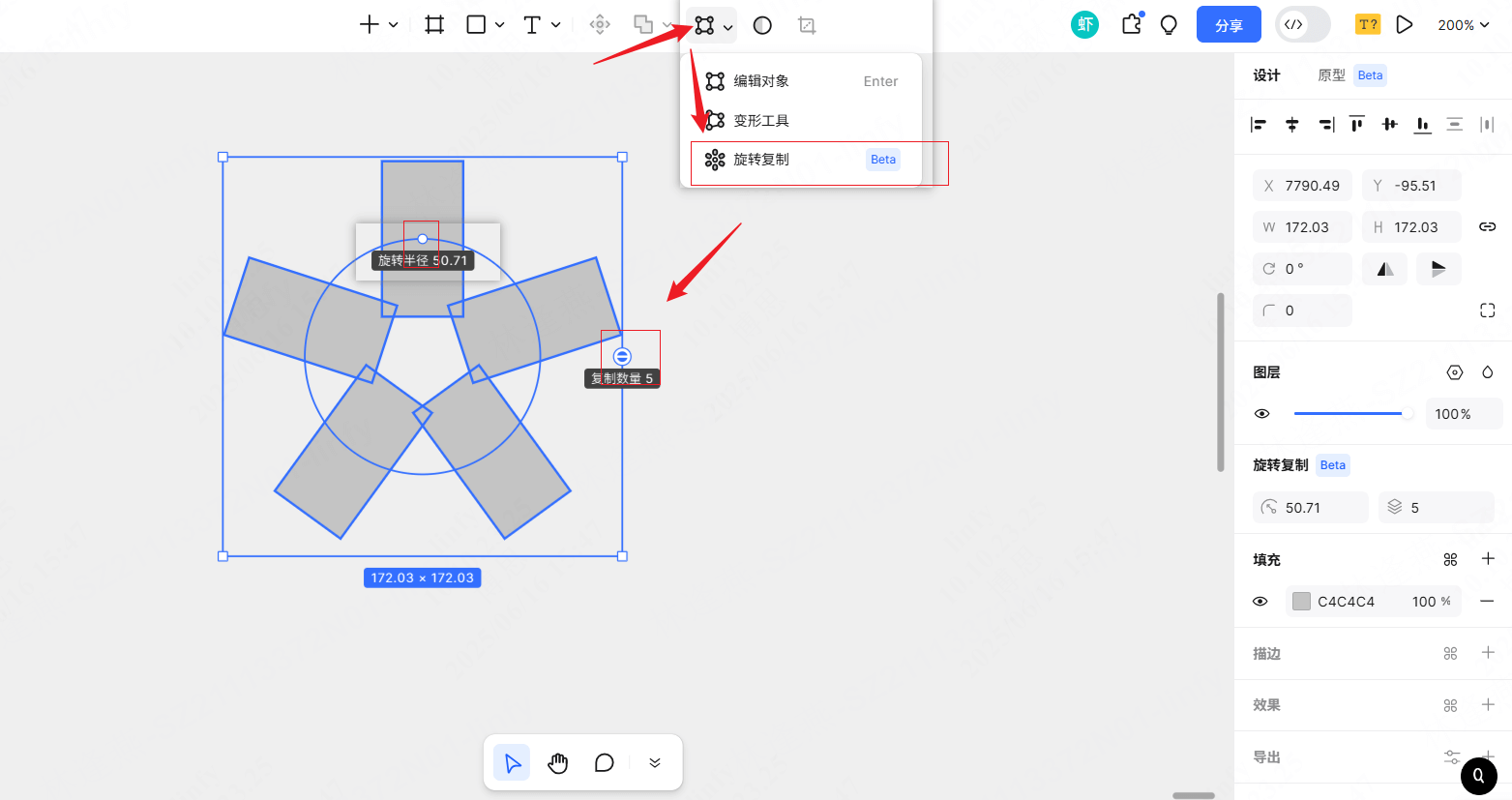Choose 旋转复制 from the menu
Viewport: 1512px width, 800px height.
tap(761, 160)
